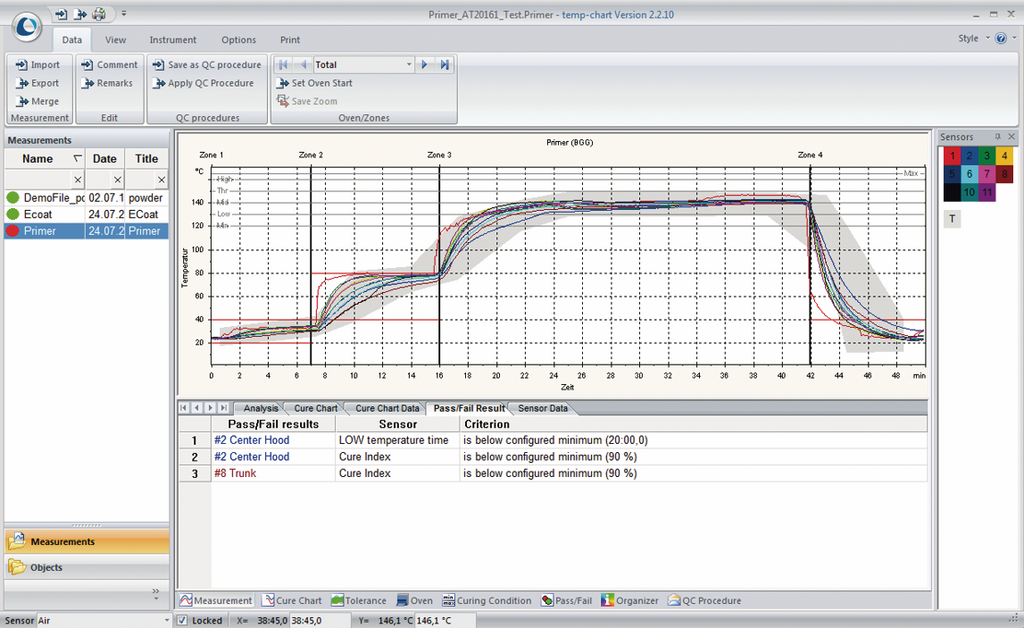Screen dimensions: 1024x628
Task: Select the DemoFile measurement row
Action: [86, 197]
